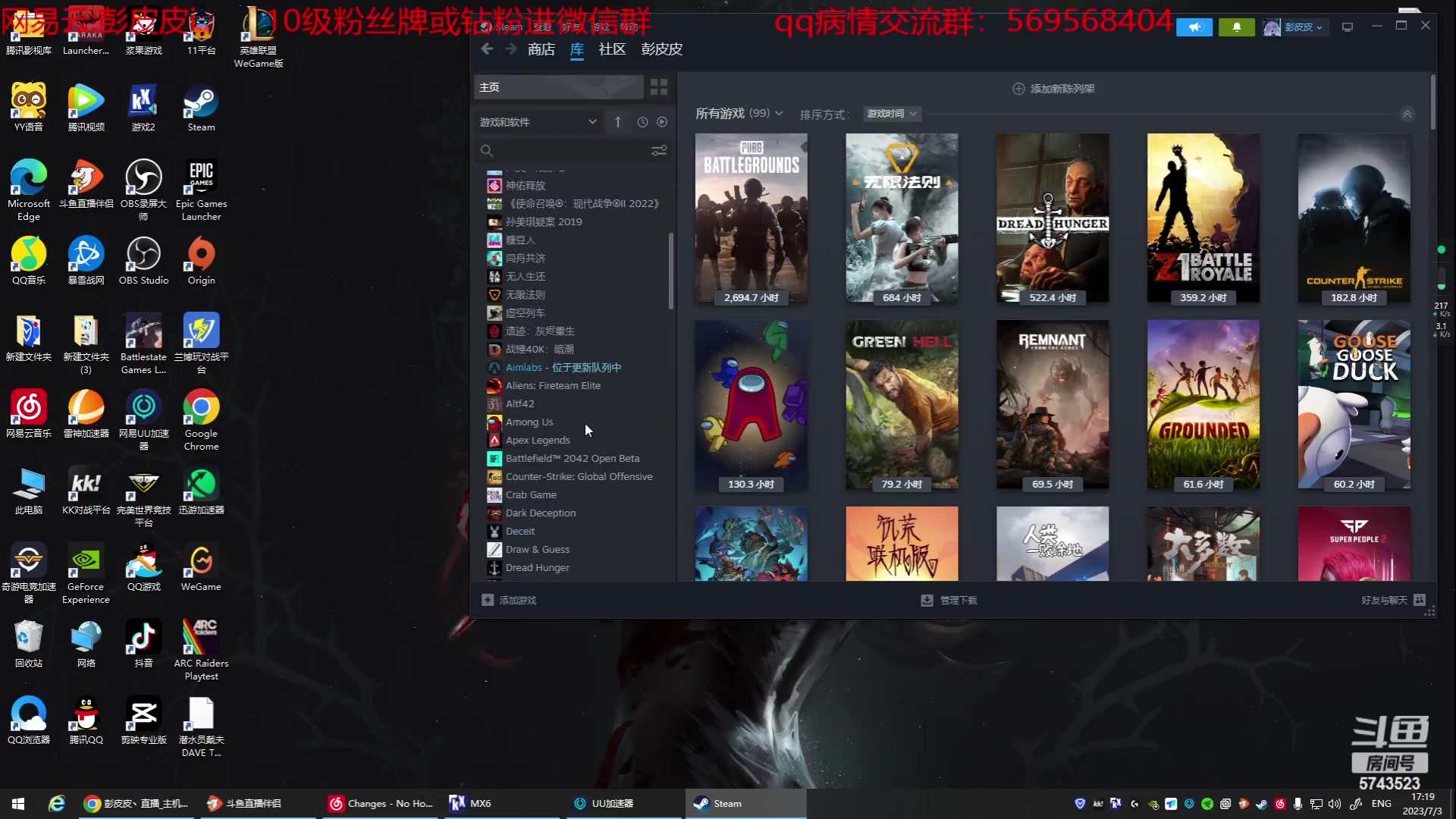
Task: Open the PUBG Battlegrounds game card
Action: tap(751, 218)
